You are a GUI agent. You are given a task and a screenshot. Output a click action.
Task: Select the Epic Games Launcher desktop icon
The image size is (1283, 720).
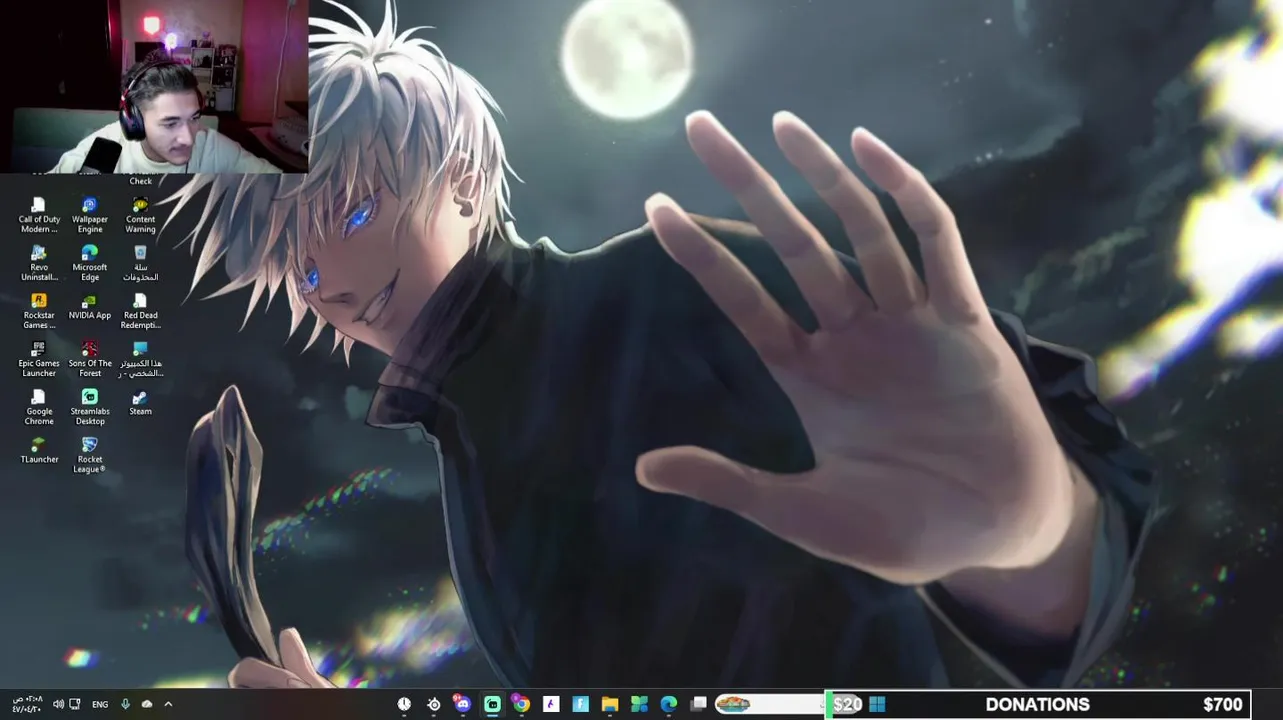[x=39, y=359]
